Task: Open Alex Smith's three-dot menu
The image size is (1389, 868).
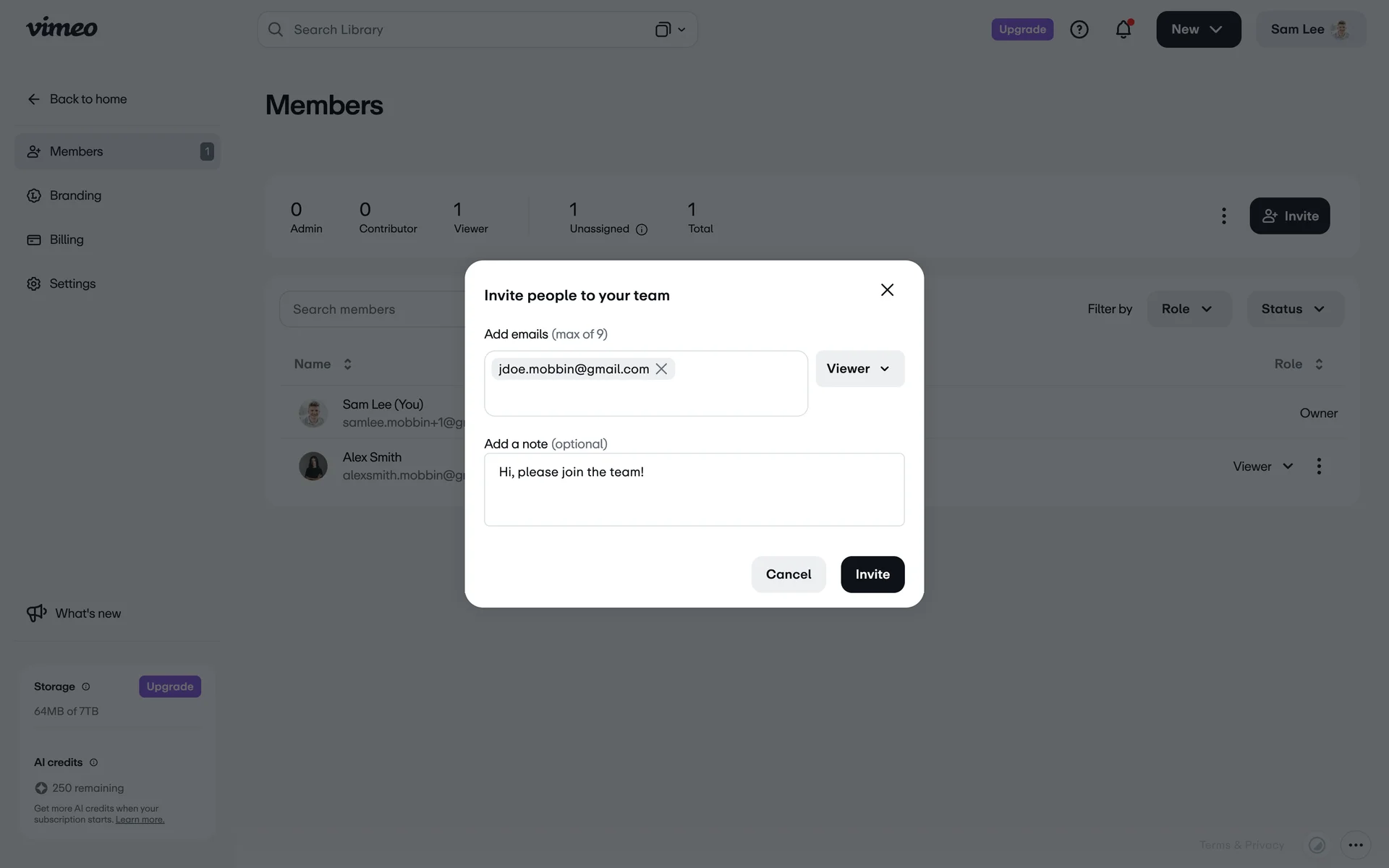Action: [1319, 467]
